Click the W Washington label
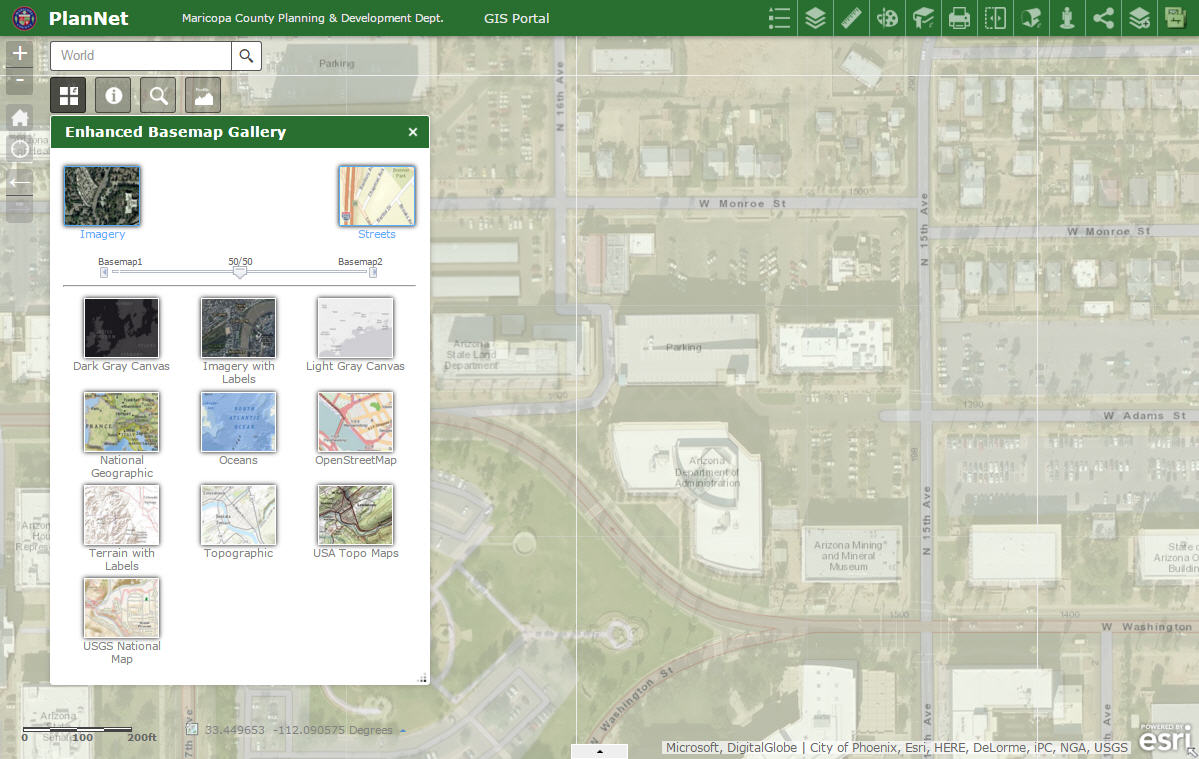The width and height of the screenshot is (1199, 759). 1147,627
